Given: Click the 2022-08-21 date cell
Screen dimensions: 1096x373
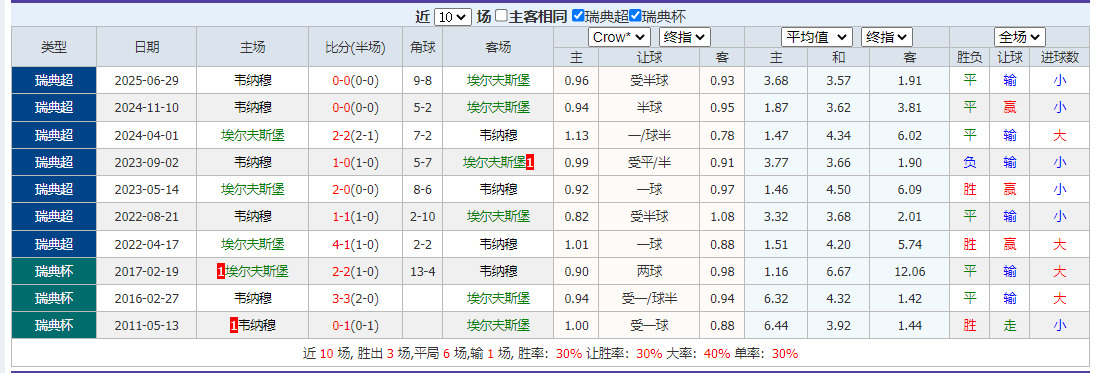Looking at the screenshot, I should [x=147, y=217].
